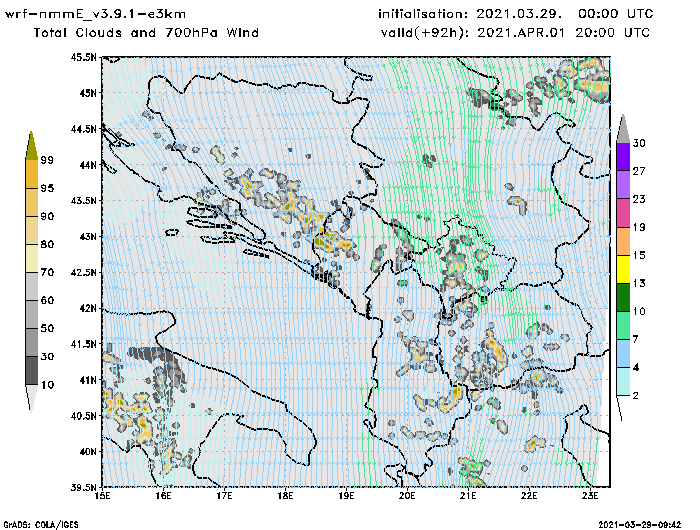The image size is (700, 530).
Task: Pick the 80–90 tan cloud legend swatch
Action: [x=32, y=230]
